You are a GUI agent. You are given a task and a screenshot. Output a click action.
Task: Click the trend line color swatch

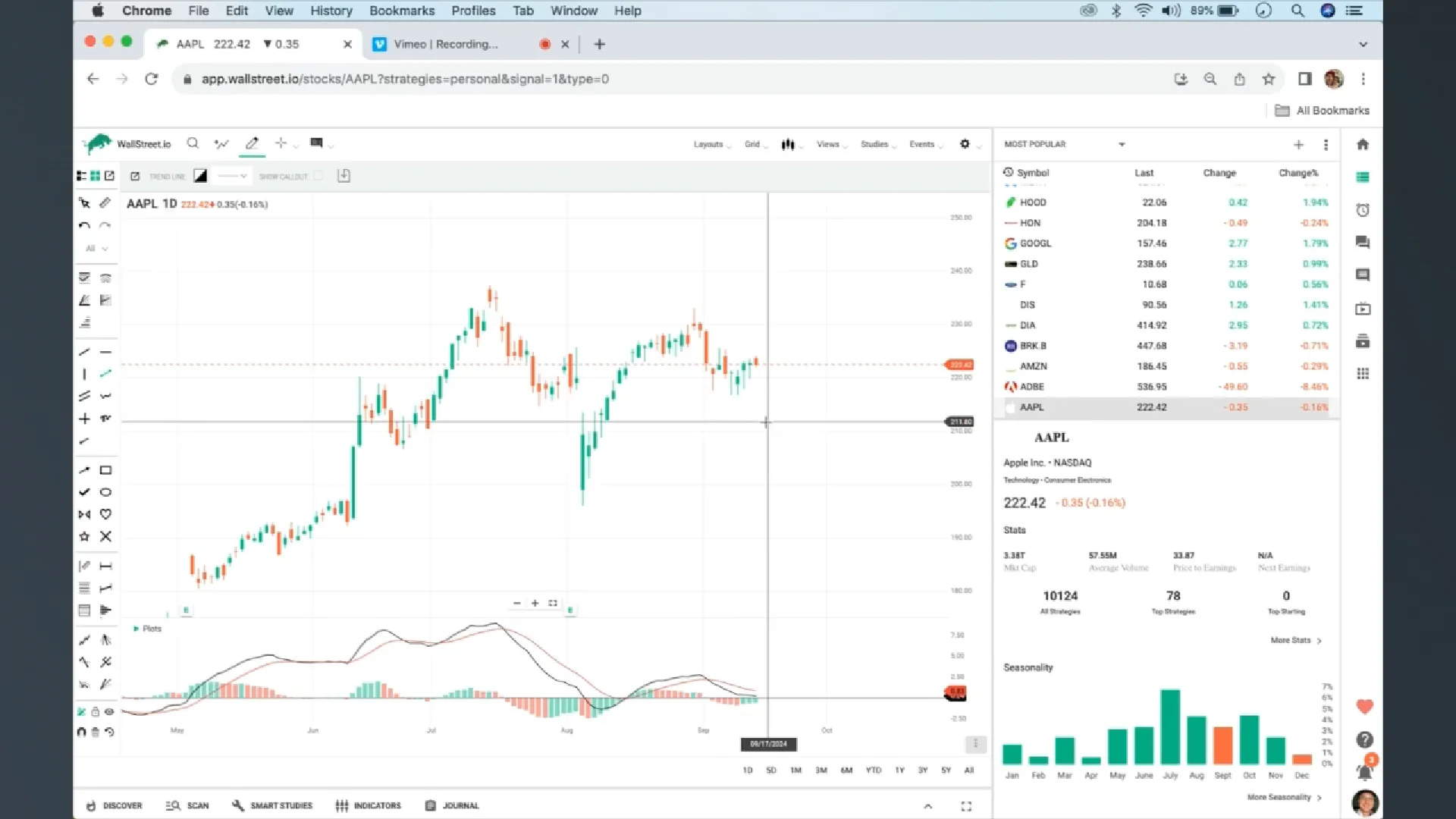200,176
